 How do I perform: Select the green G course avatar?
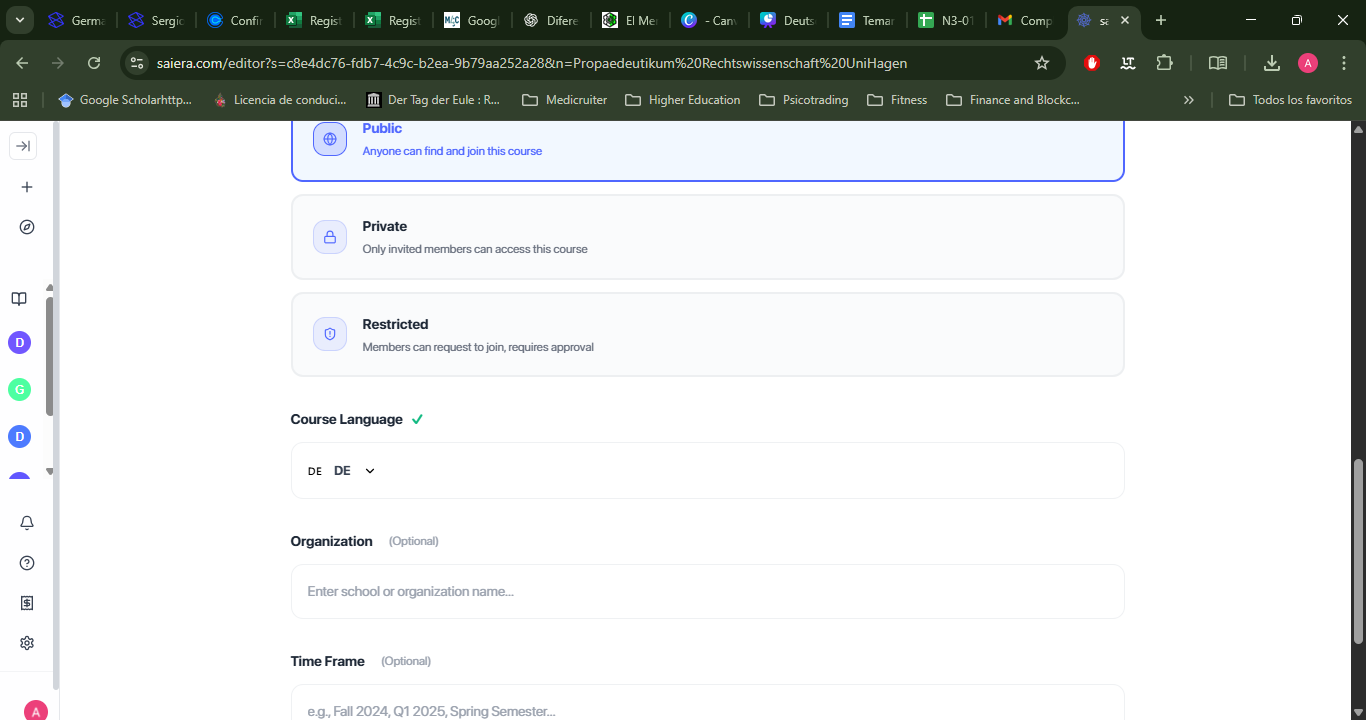19,390
